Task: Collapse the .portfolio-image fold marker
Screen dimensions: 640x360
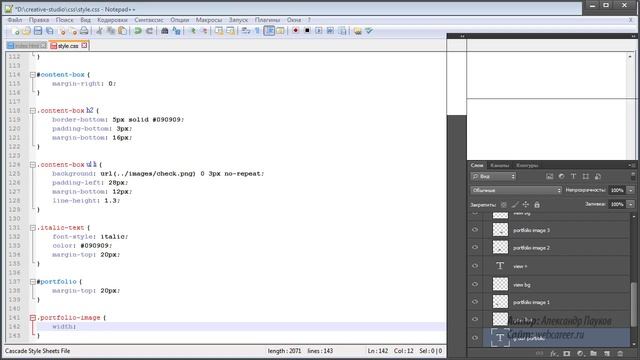Action: (x=33, y=318)
